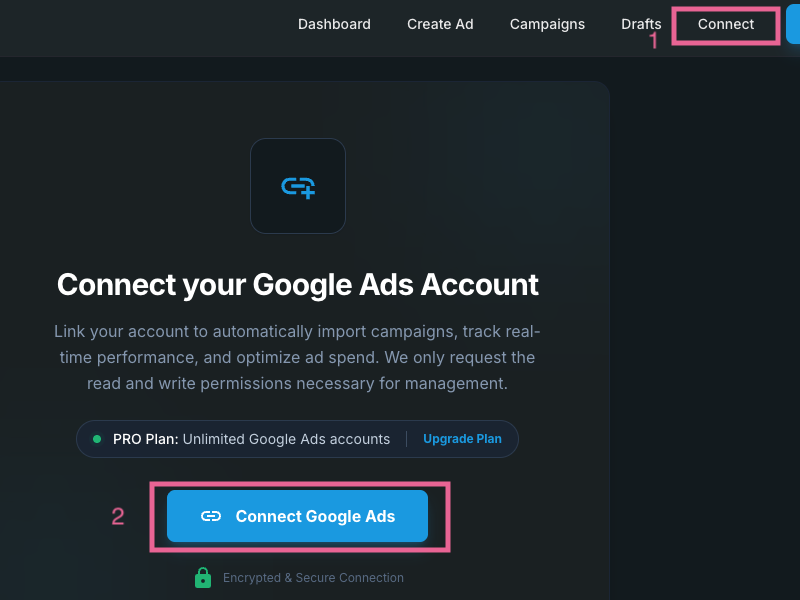The height and width of the screenshot is (600, 800).
Task: Click the Encrypted & Secure Connection label
Action: 314,577
